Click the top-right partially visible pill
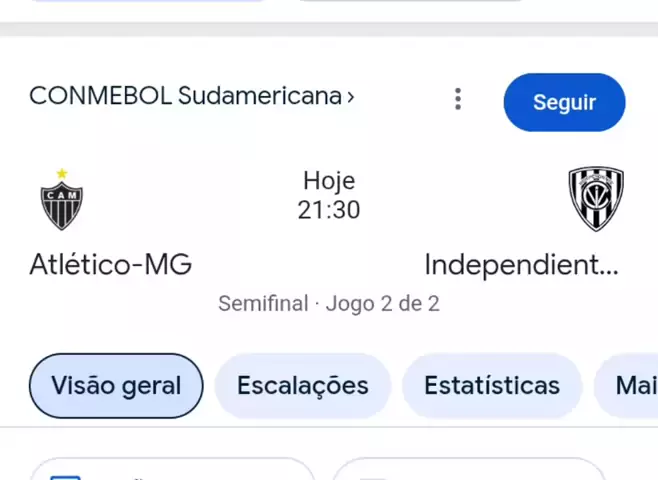 (410, 3)
